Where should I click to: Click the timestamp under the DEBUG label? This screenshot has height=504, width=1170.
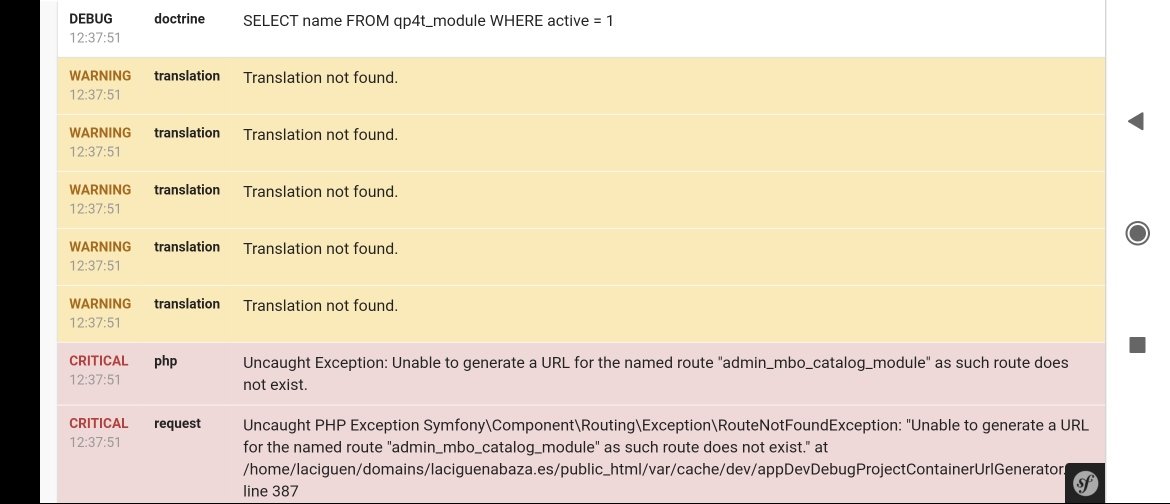(95, 38)
